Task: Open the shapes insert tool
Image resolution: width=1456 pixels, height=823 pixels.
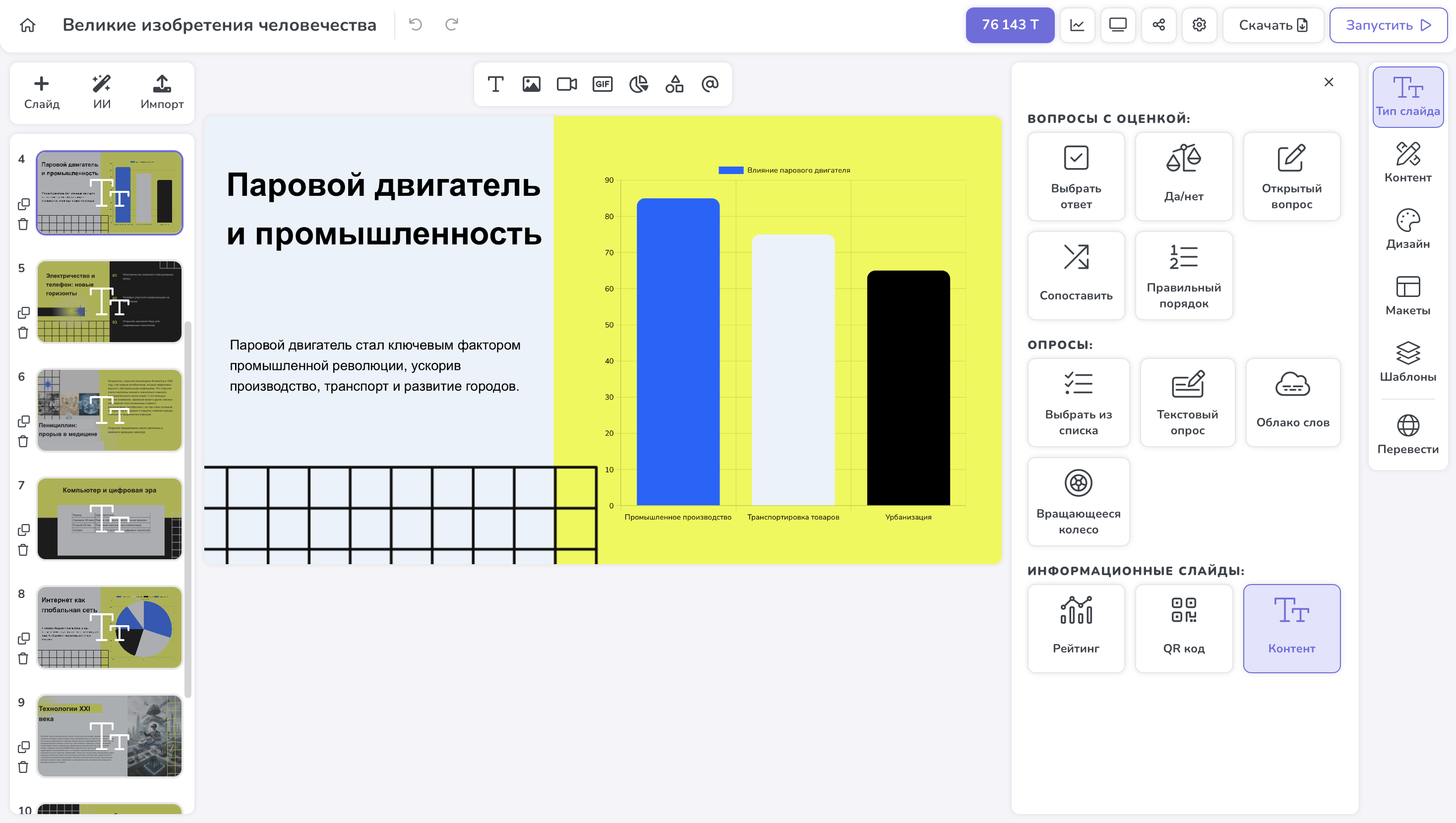Action: (674, 84)
